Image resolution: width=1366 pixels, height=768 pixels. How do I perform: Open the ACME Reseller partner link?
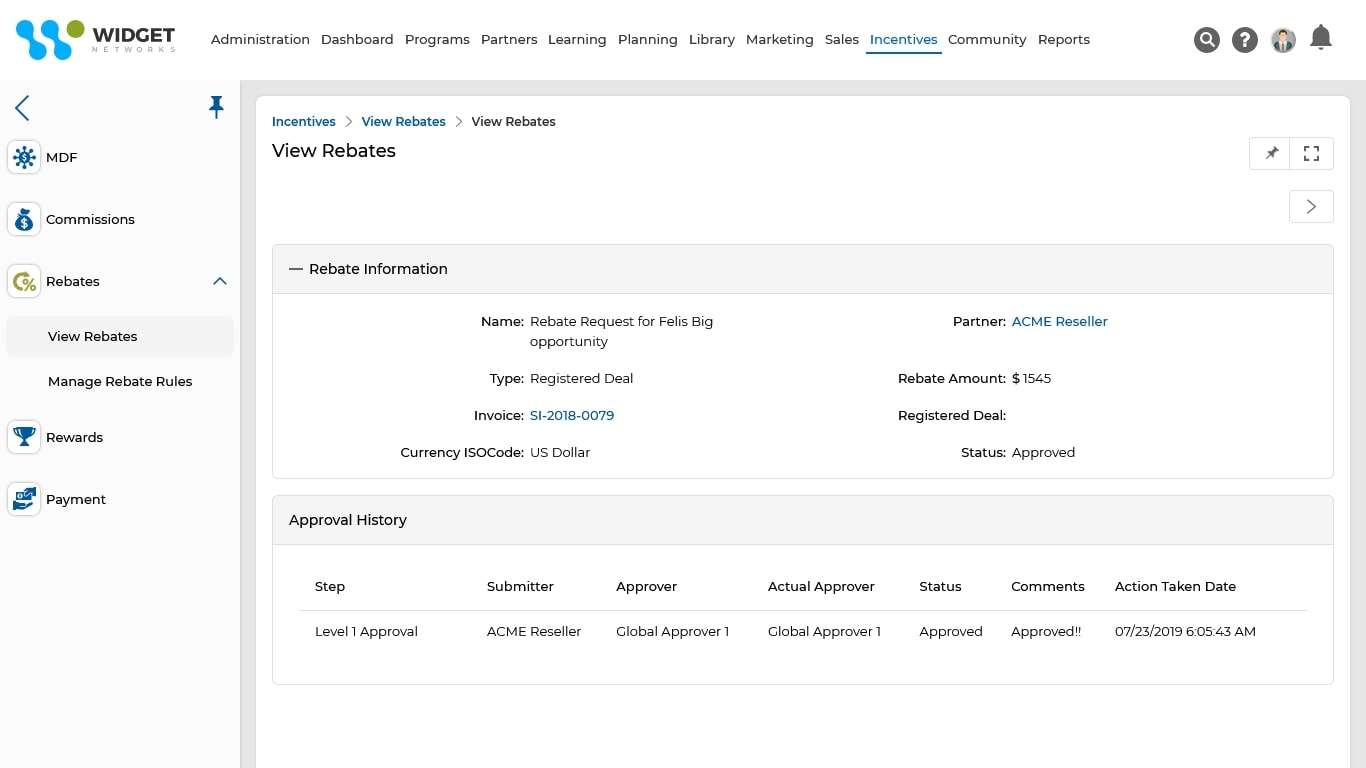point(1059,322)
